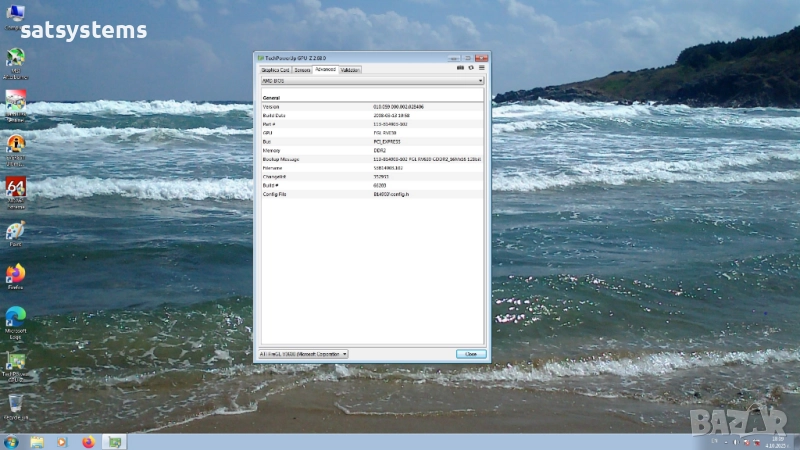Screen dimensions: 800x450
Task: Launch Firefox from the taskbar
Action: pyautogui.click(x=87, y=441)
